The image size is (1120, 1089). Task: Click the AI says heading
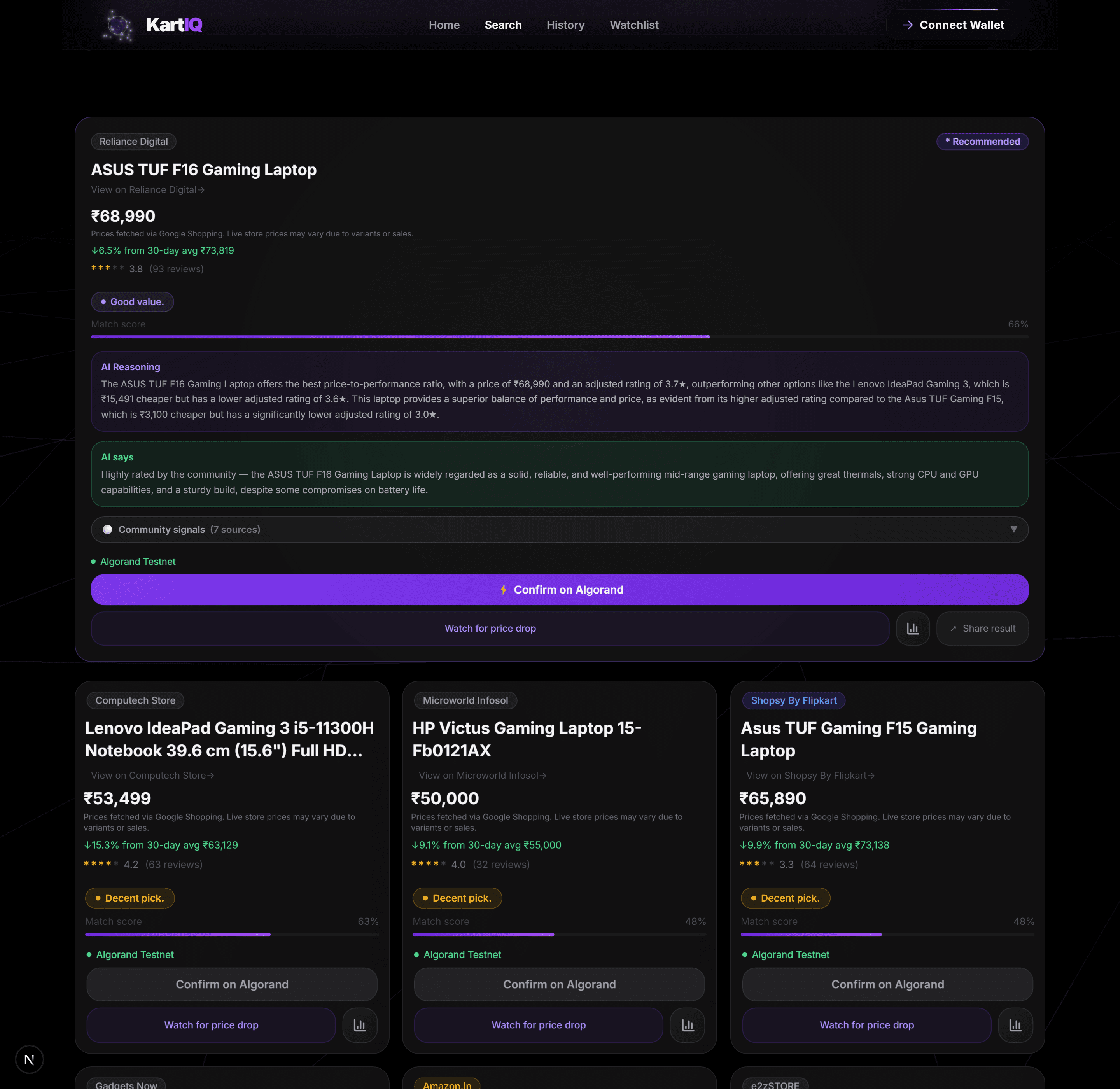[x=117, y=457]
